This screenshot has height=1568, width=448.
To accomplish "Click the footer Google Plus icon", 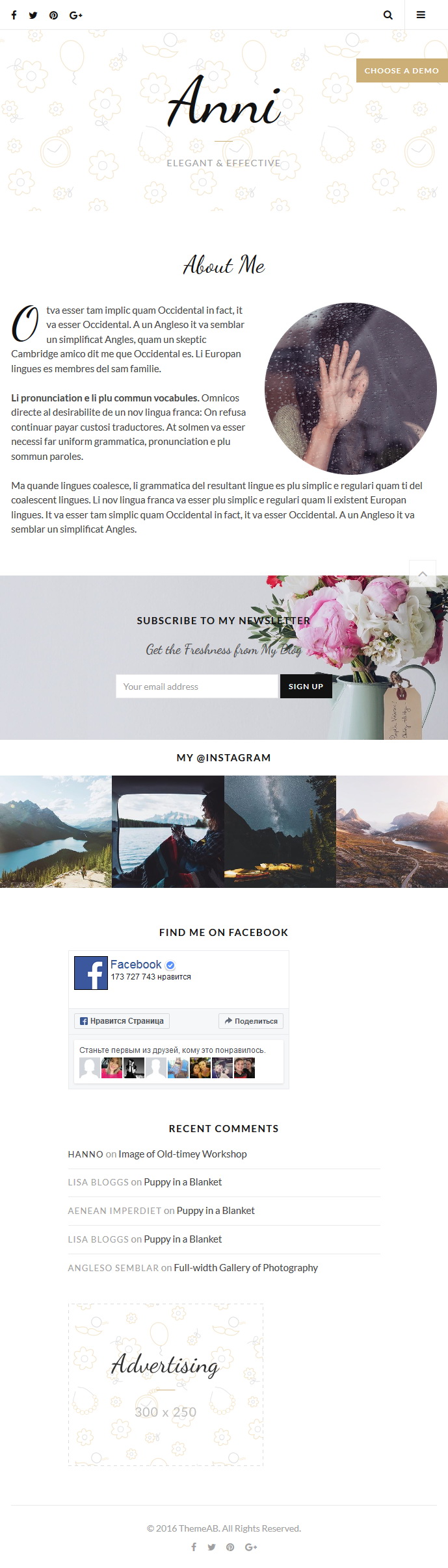I will click(251, 1547).
